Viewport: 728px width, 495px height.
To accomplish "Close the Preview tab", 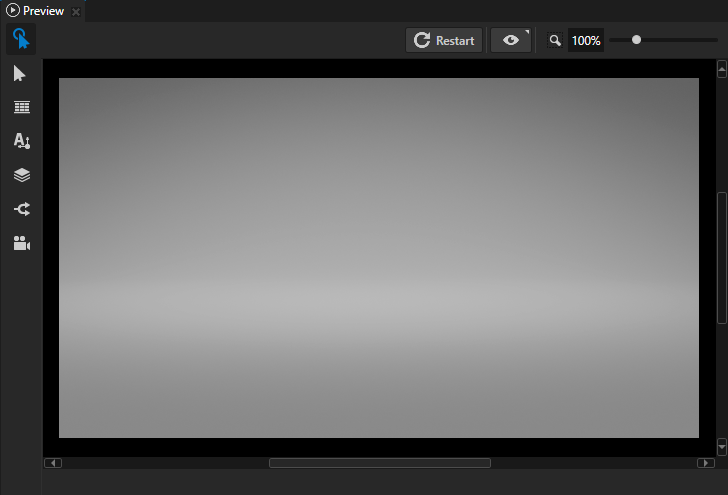I will pyautogui.click(x=76, y=12).
